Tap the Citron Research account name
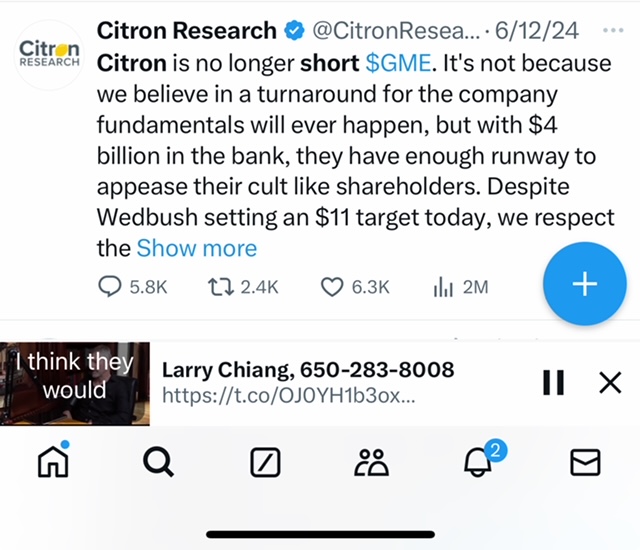The image size is (640, 550). pyautogui.click(x=186, y=31)
